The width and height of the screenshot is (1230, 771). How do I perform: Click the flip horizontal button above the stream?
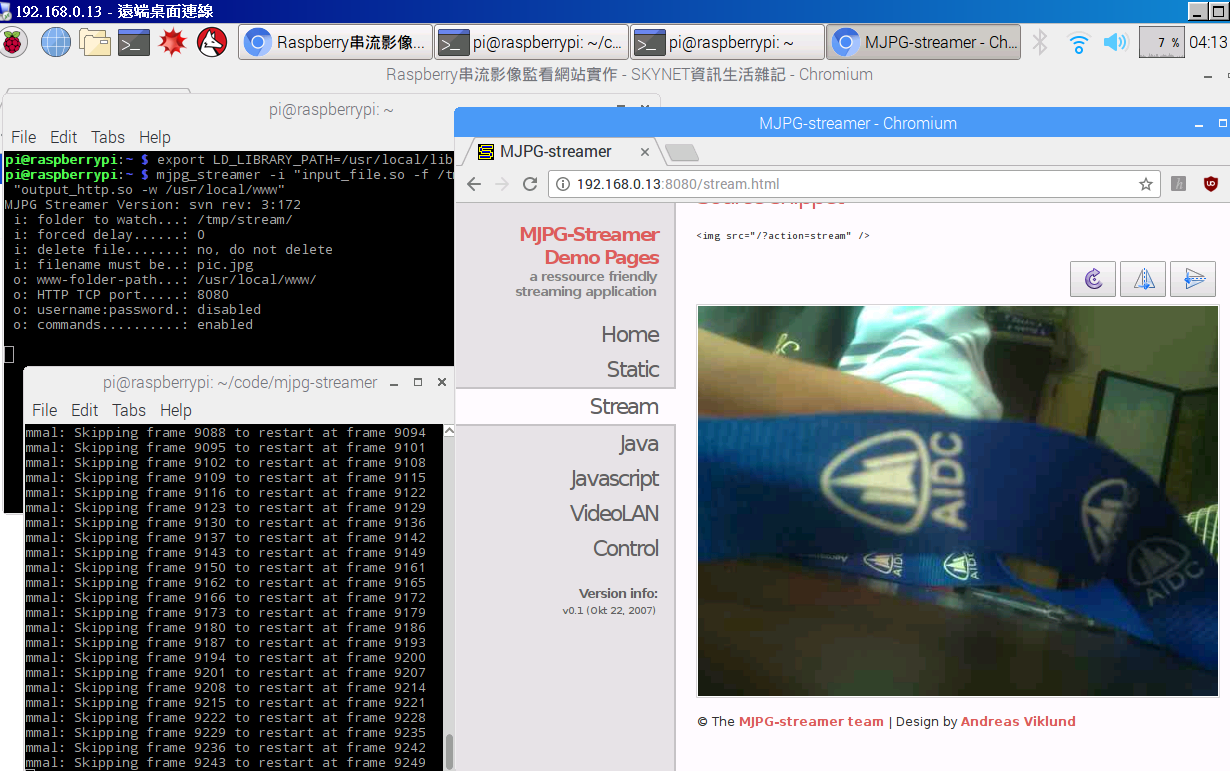point(1143,279)
